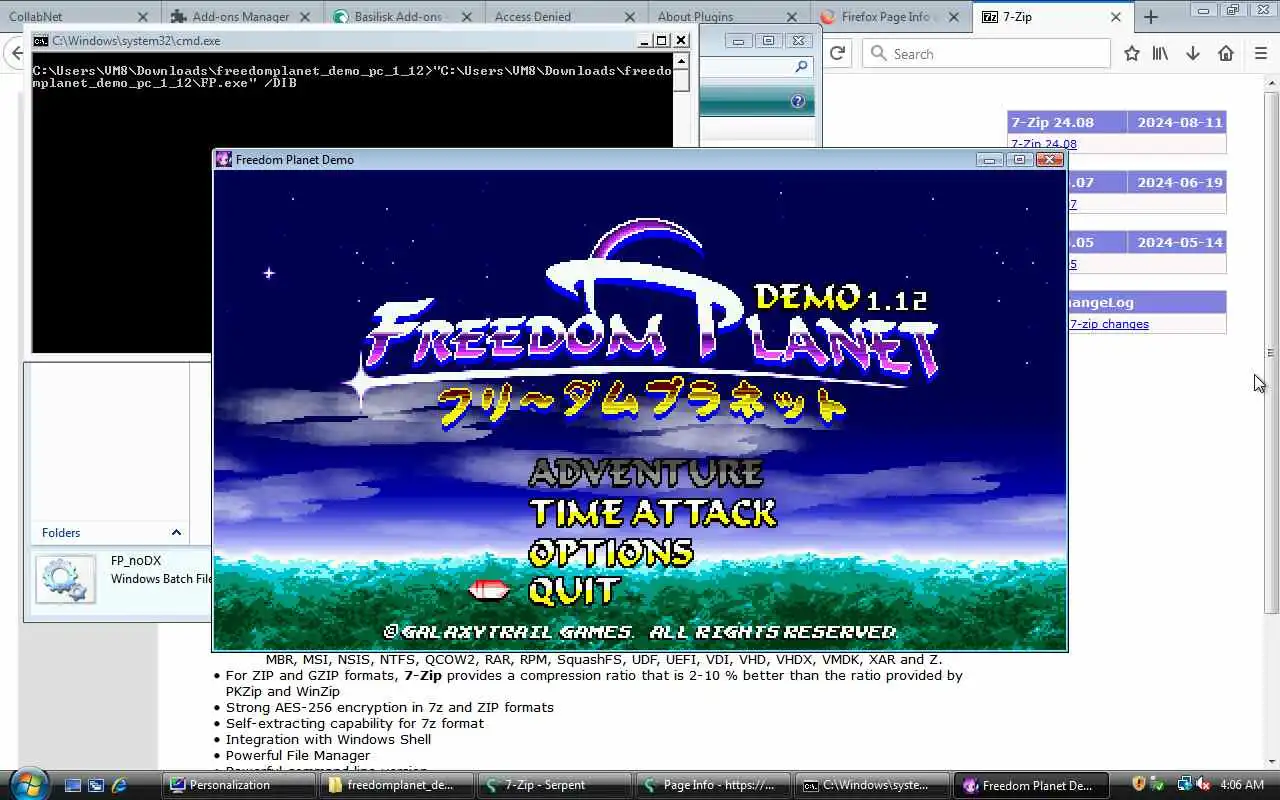Viewport: 1280px width, 800px height.
Task: Switch to cmd.exe taskbar button
Action: 871,785
